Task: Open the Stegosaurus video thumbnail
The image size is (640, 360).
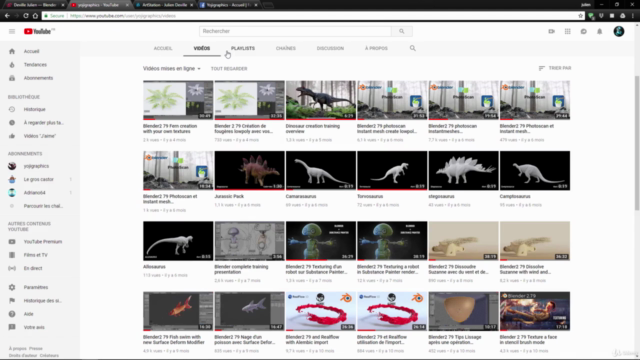Action: 463,171
